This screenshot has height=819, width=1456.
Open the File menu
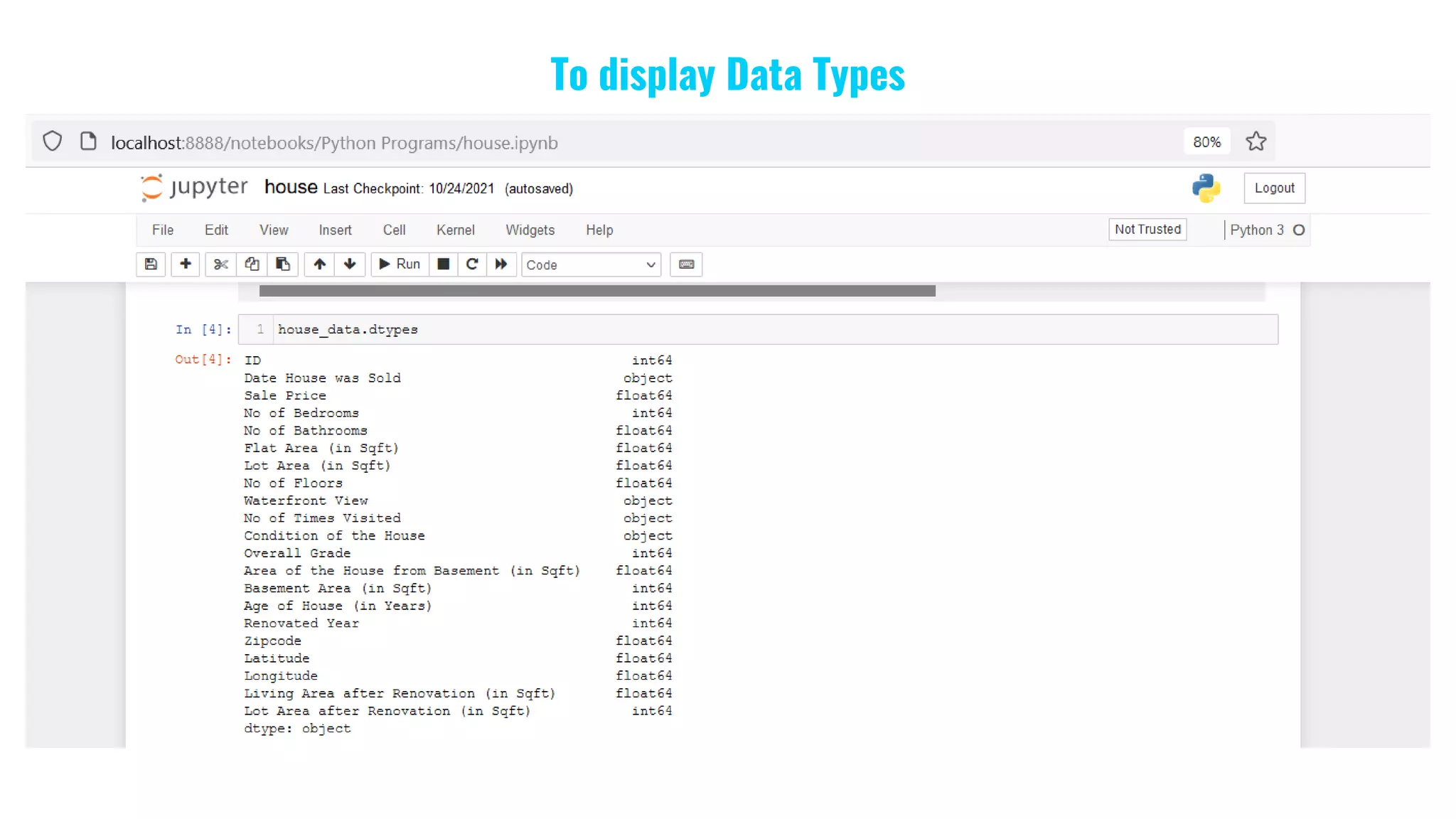[x=163, y=230]
